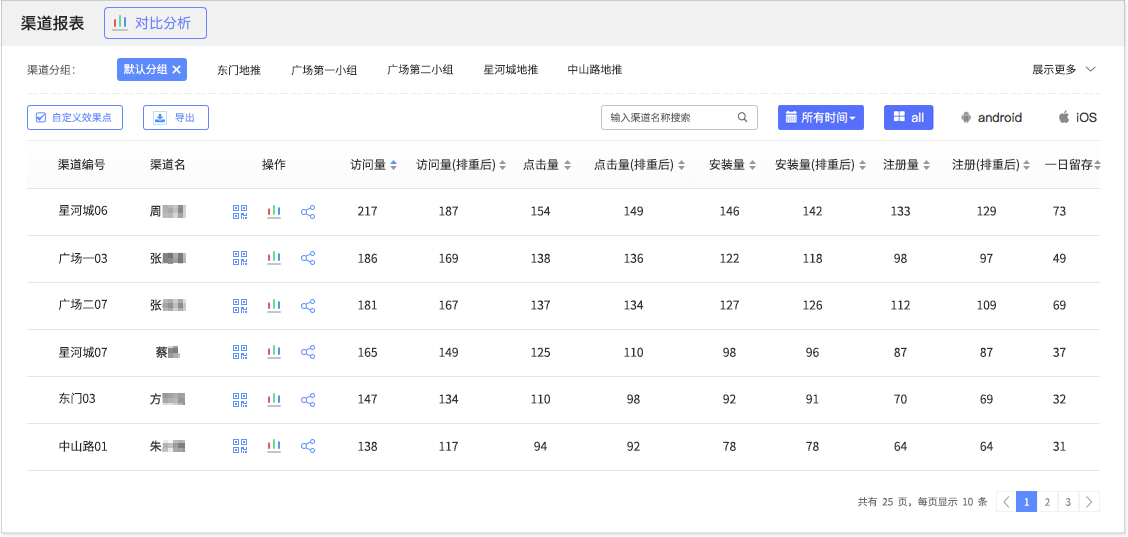Toggle 自定义效果点 checkbox button
1128x537 pixels.
click(x=75, y=118)
